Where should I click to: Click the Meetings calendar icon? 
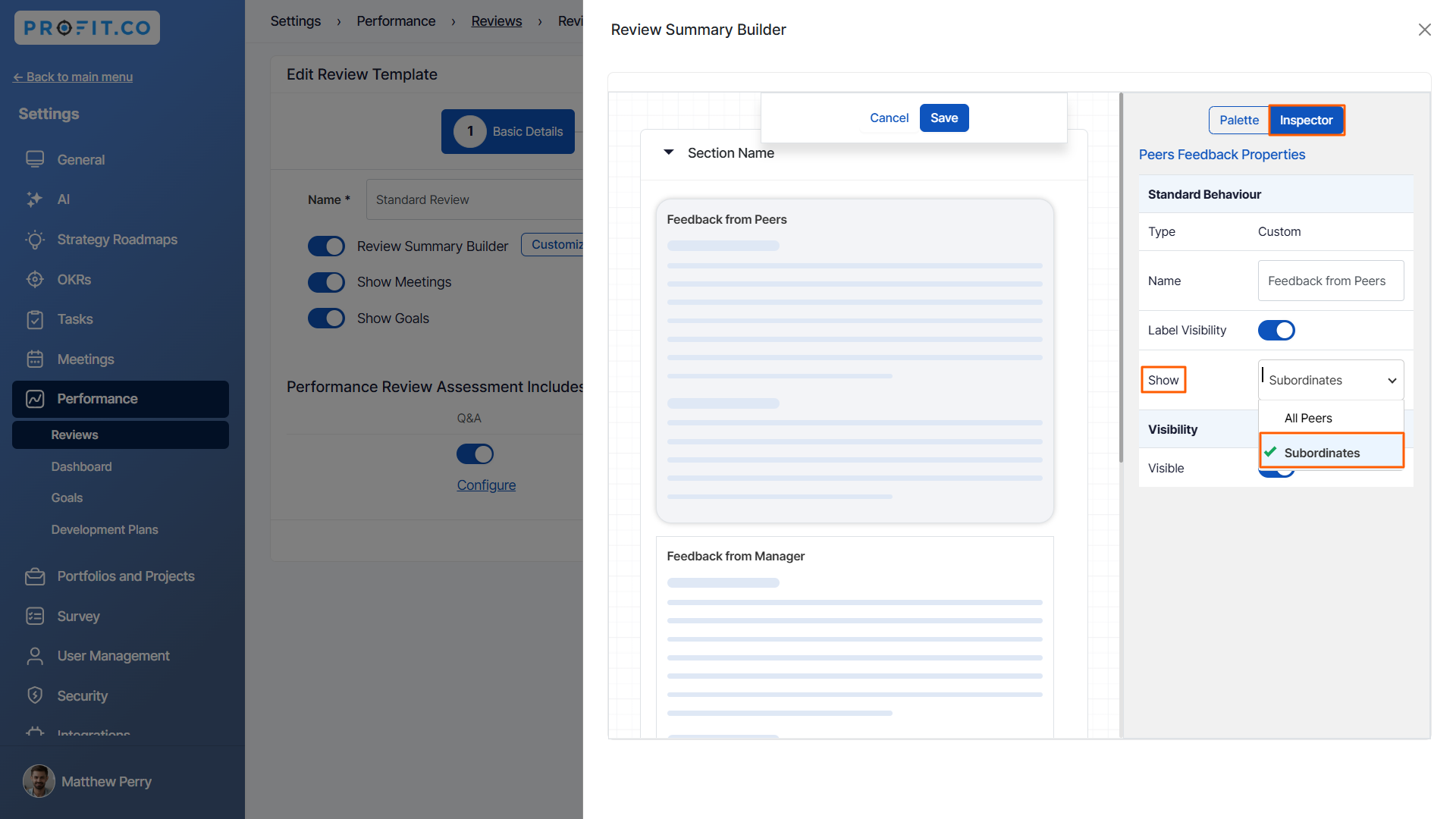coord(35,359)
